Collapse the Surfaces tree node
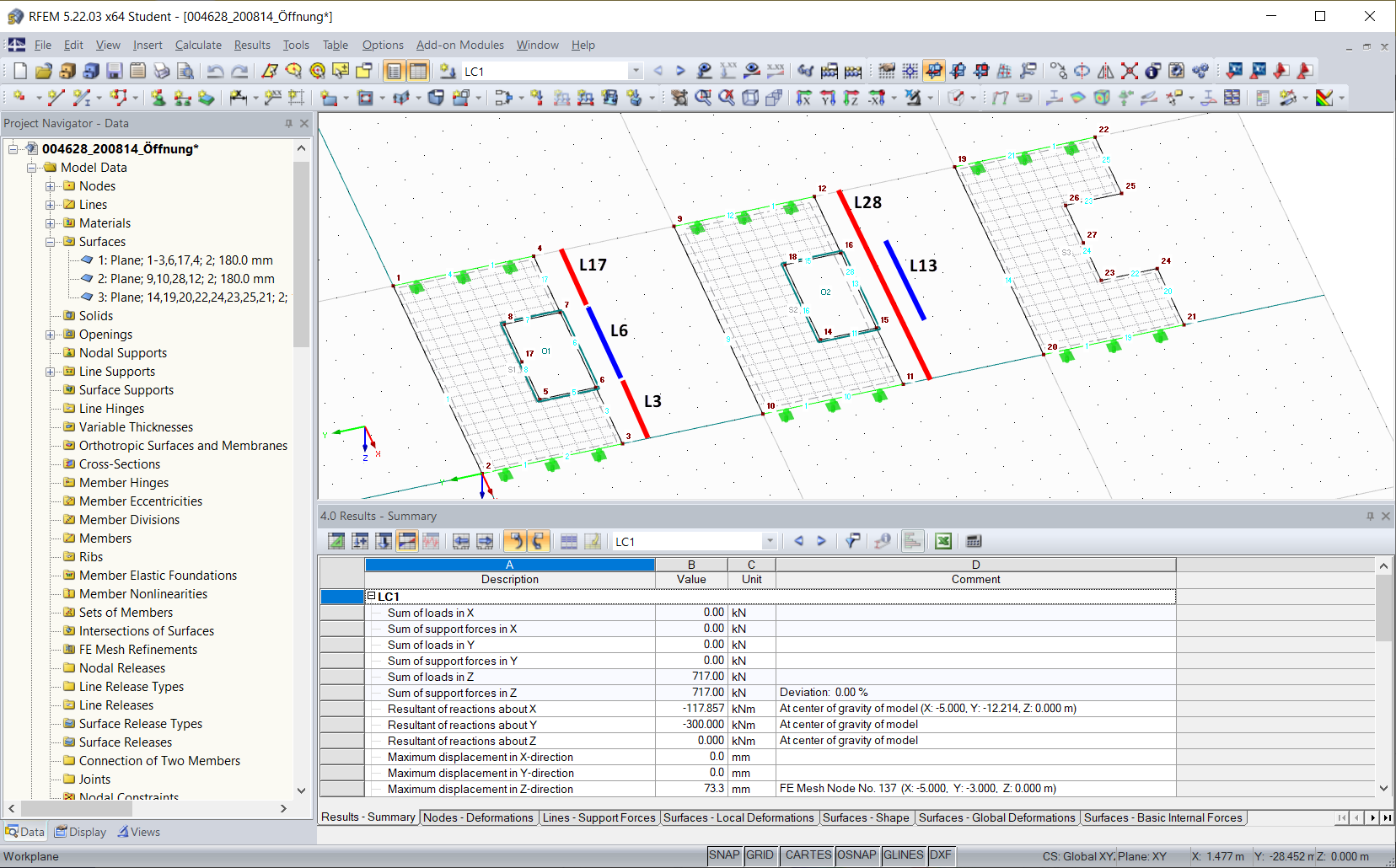 51,242
